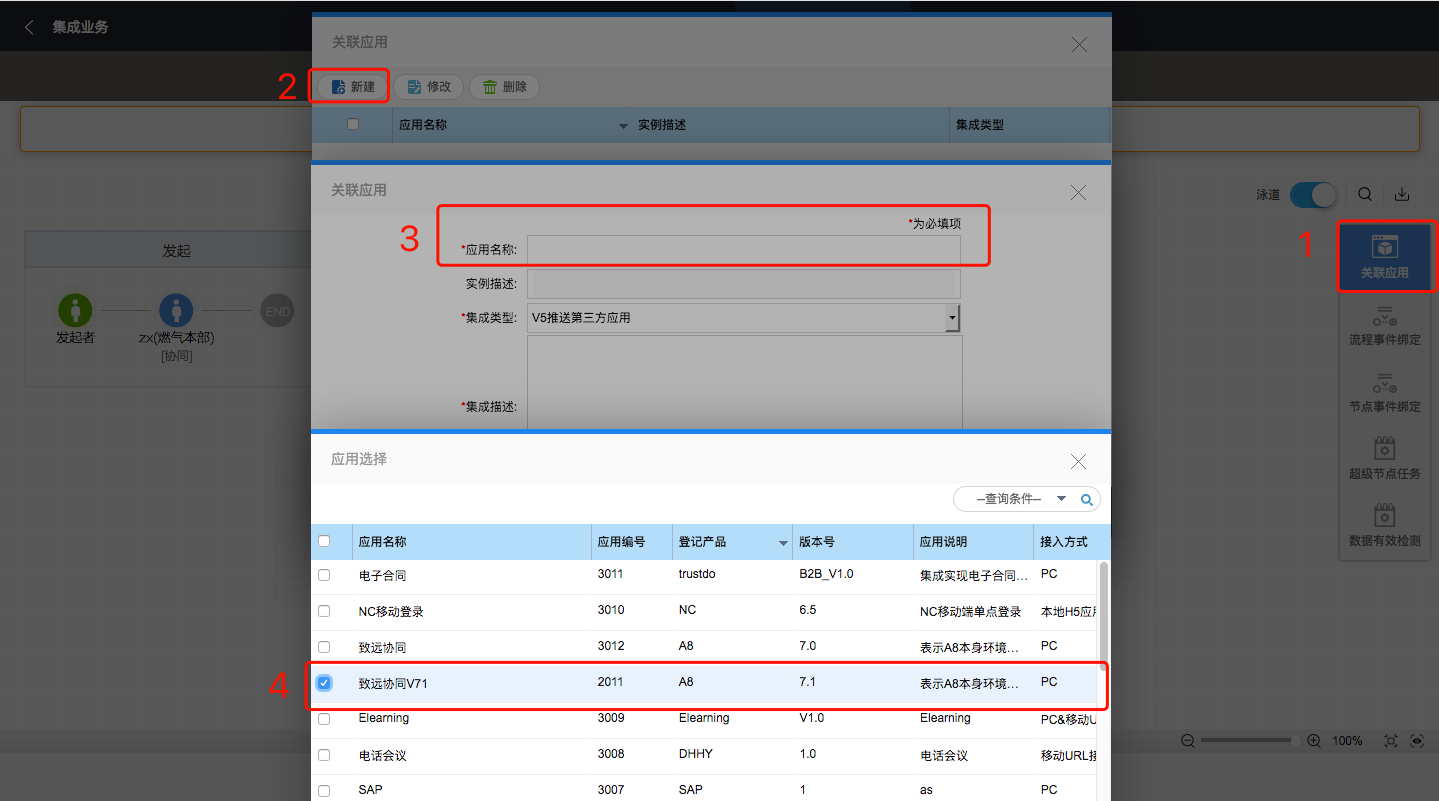Screen dimensions: 1439x801
Task: Expand the 查询条件 dropdown
Action: (x=1061, y=498)
